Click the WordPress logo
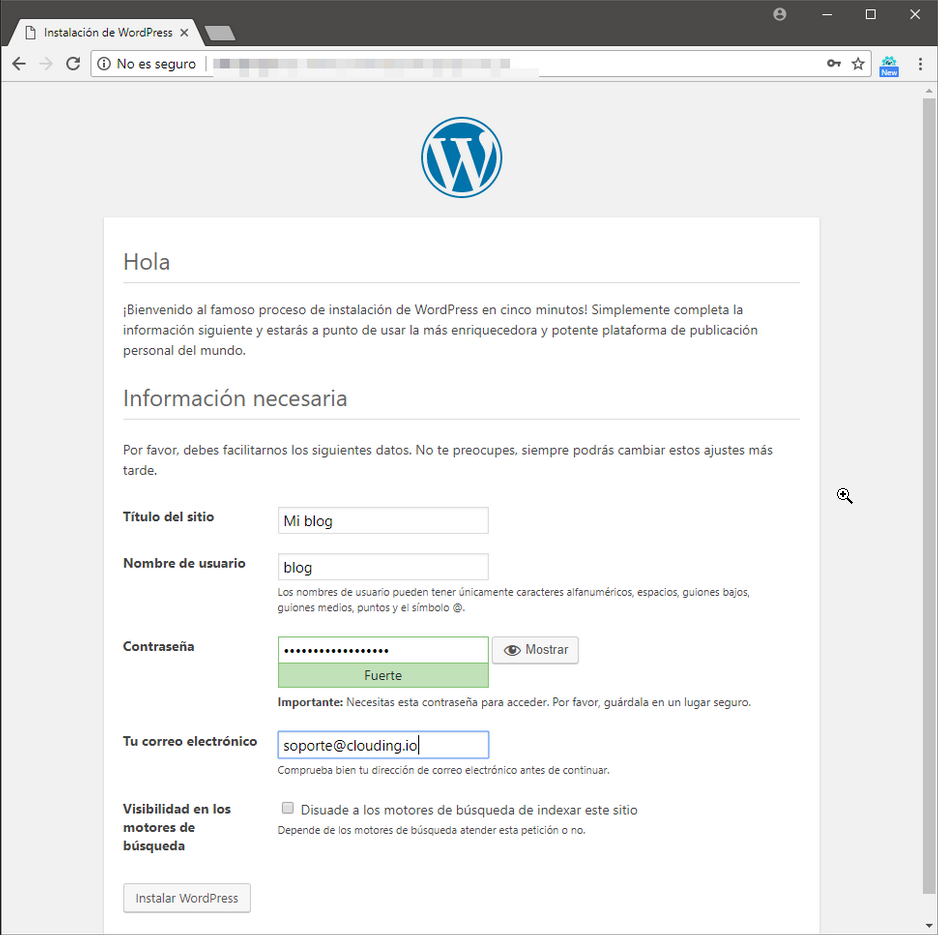This screenshot has width=938, height=935. pos(461,157)
